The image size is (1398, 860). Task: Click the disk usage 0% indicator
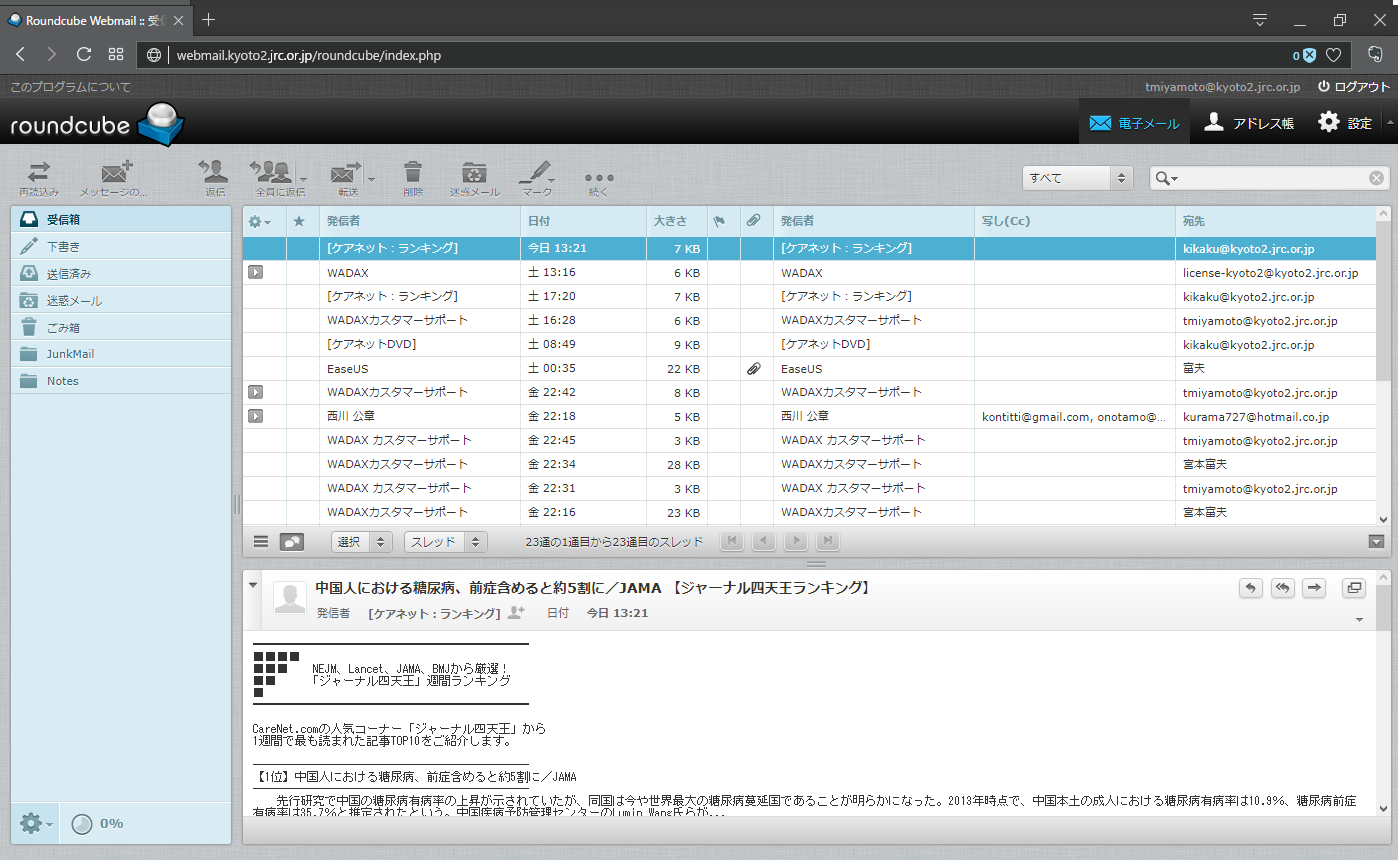(x=98, y=823)
